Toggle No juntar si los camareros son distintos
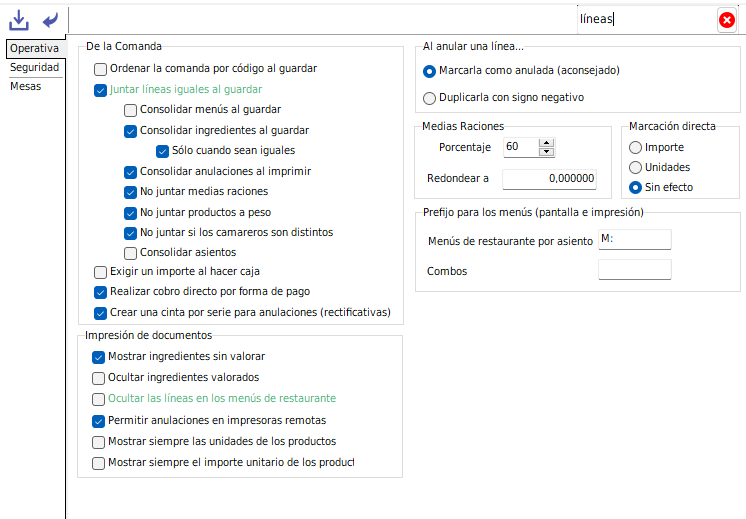The image size is (746, 519). [130, 233]
